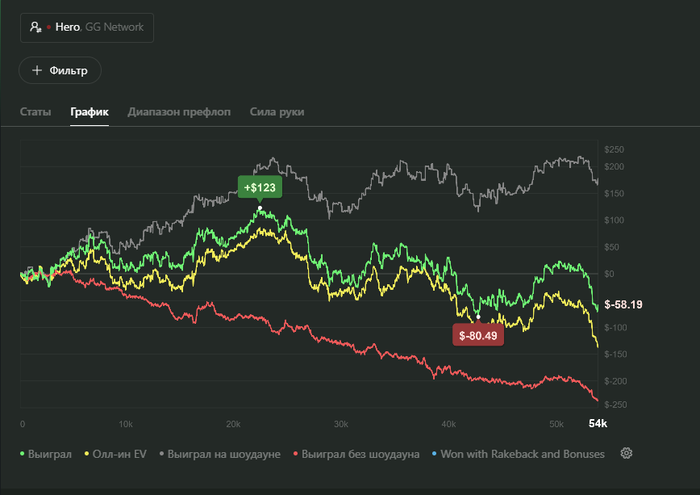The height and width of the screenshot is (495, 700).
Task: Open the Диапазон префлоп tab
Action: [x=179, y=112]
